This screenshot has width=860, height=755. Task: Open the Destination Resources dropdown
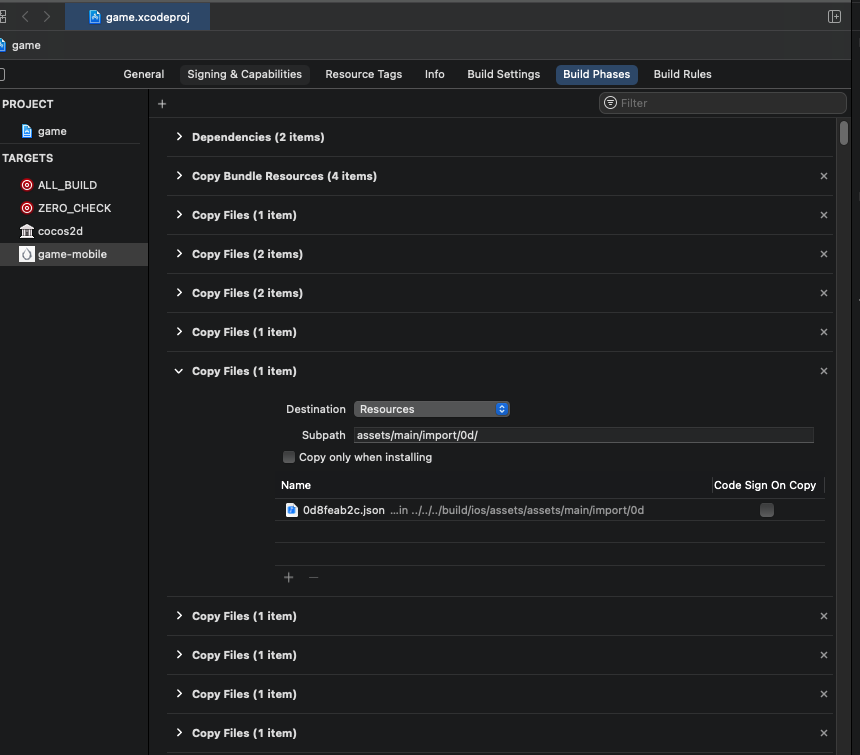point(432,409)
